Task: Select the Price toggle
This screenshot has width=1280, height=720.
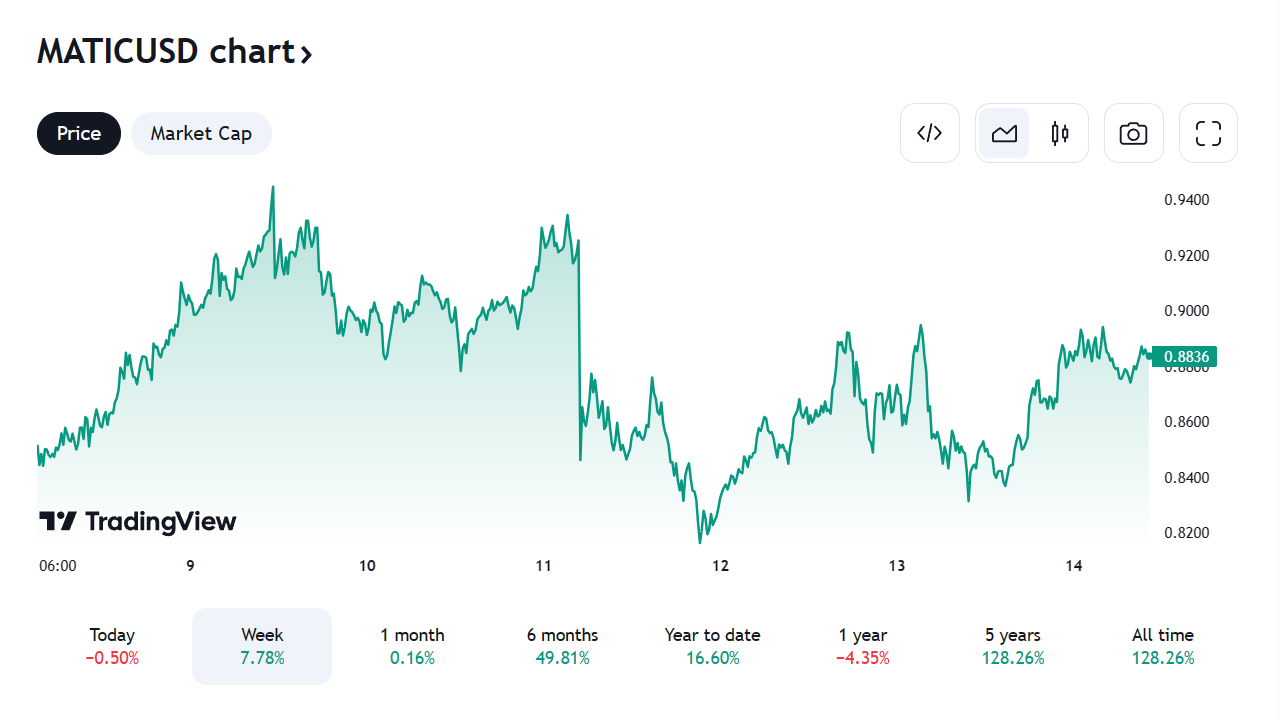Action: pos(79,134)
